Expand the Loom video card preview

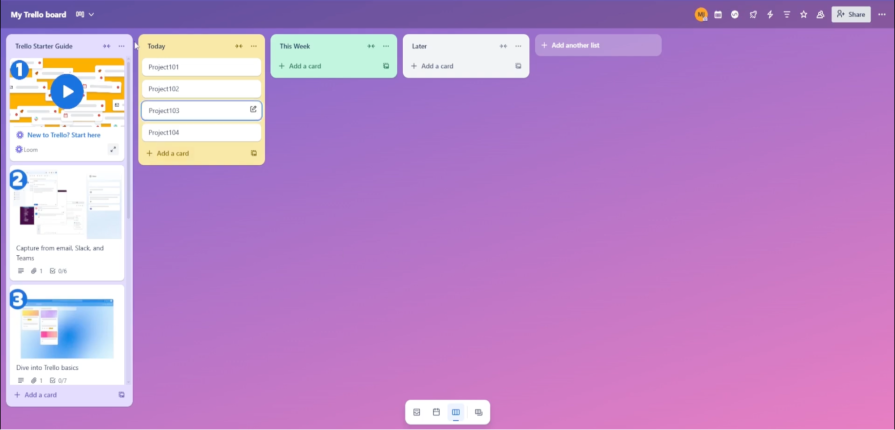(x=113, y=150)
